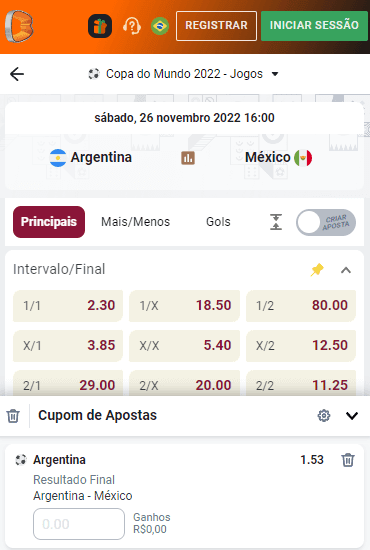370x550 pixels.
Task: Open the support headset help icon
Action: pos(132,26)
